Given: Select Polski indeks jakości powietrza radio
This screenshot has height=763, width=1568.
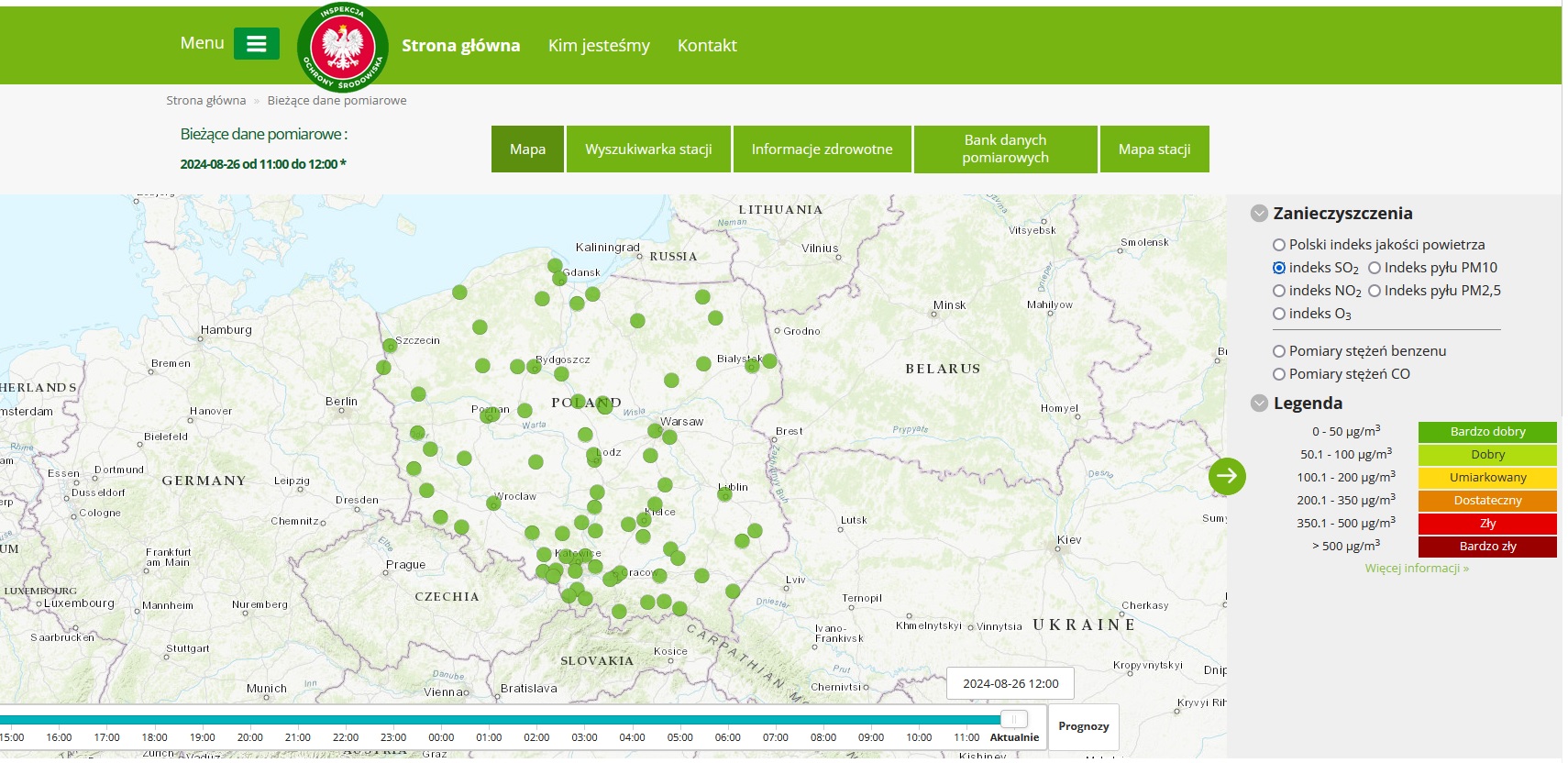Looking at the screenshot, I should click(x=1279, y=245).
